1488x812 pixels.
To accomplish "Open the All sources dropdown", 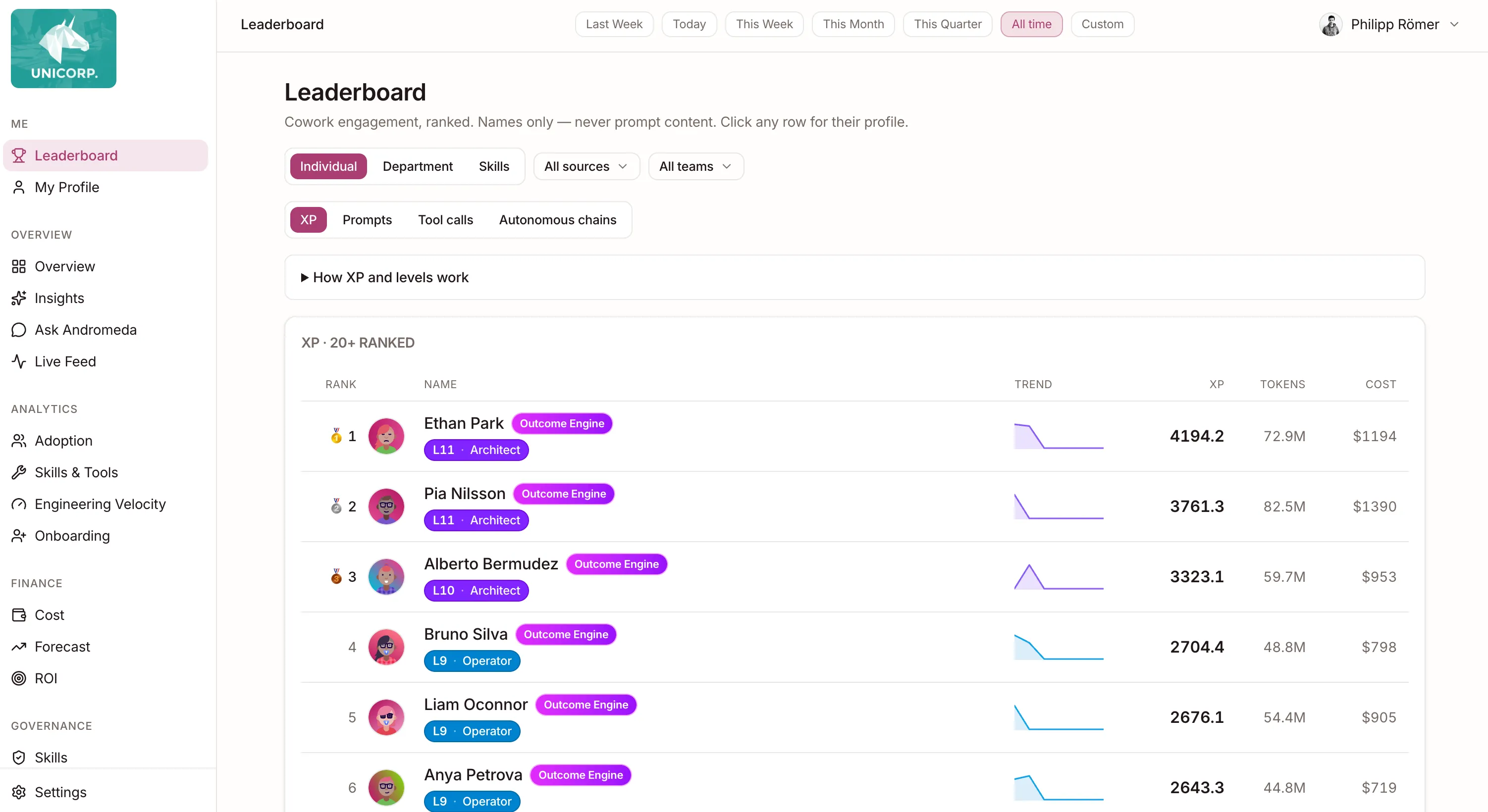I will point(586,166).
